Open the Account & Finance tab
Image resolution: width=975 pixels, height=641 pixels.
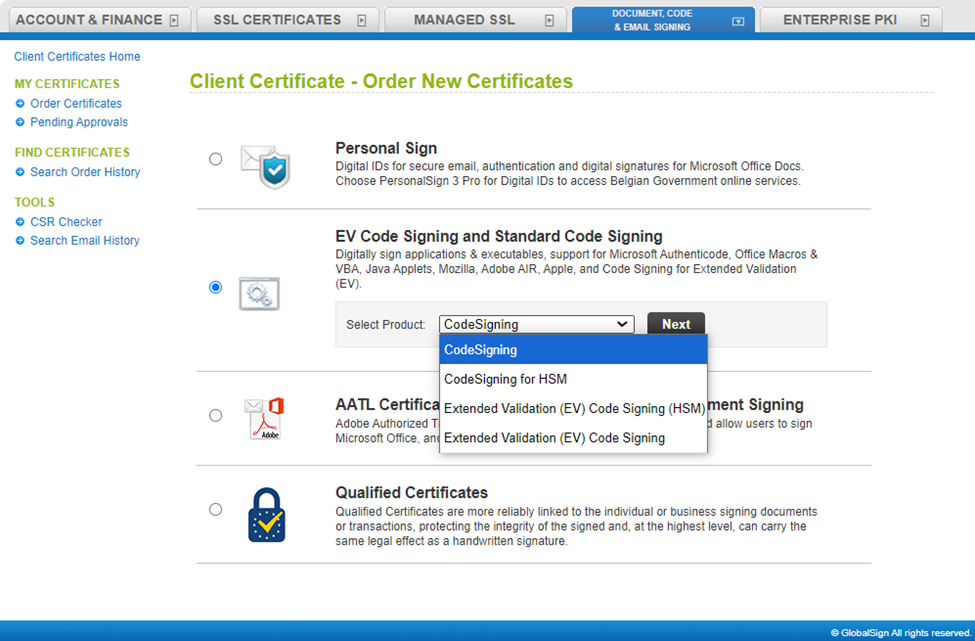99,20
